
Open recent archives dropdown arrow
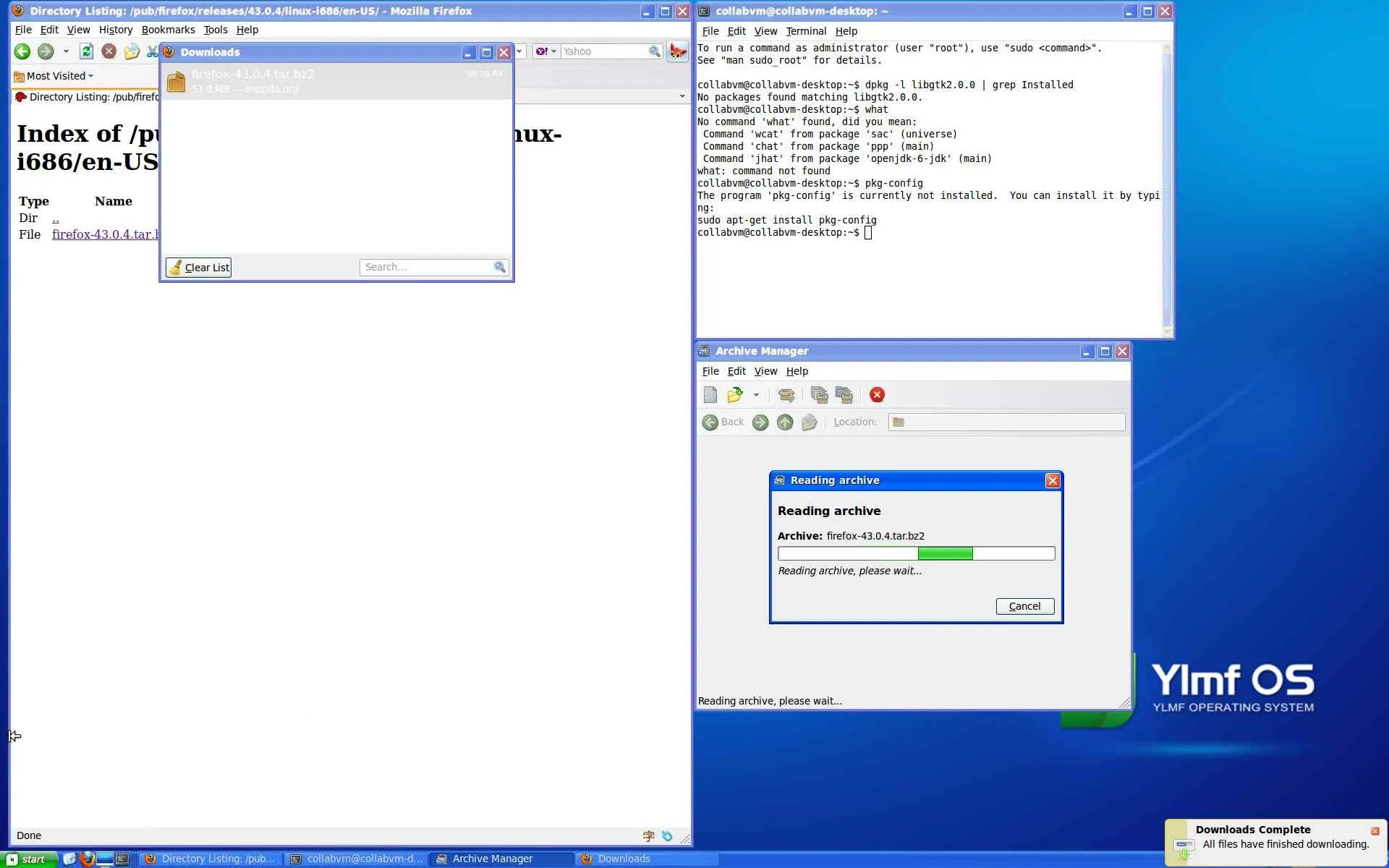click(756, 395)
